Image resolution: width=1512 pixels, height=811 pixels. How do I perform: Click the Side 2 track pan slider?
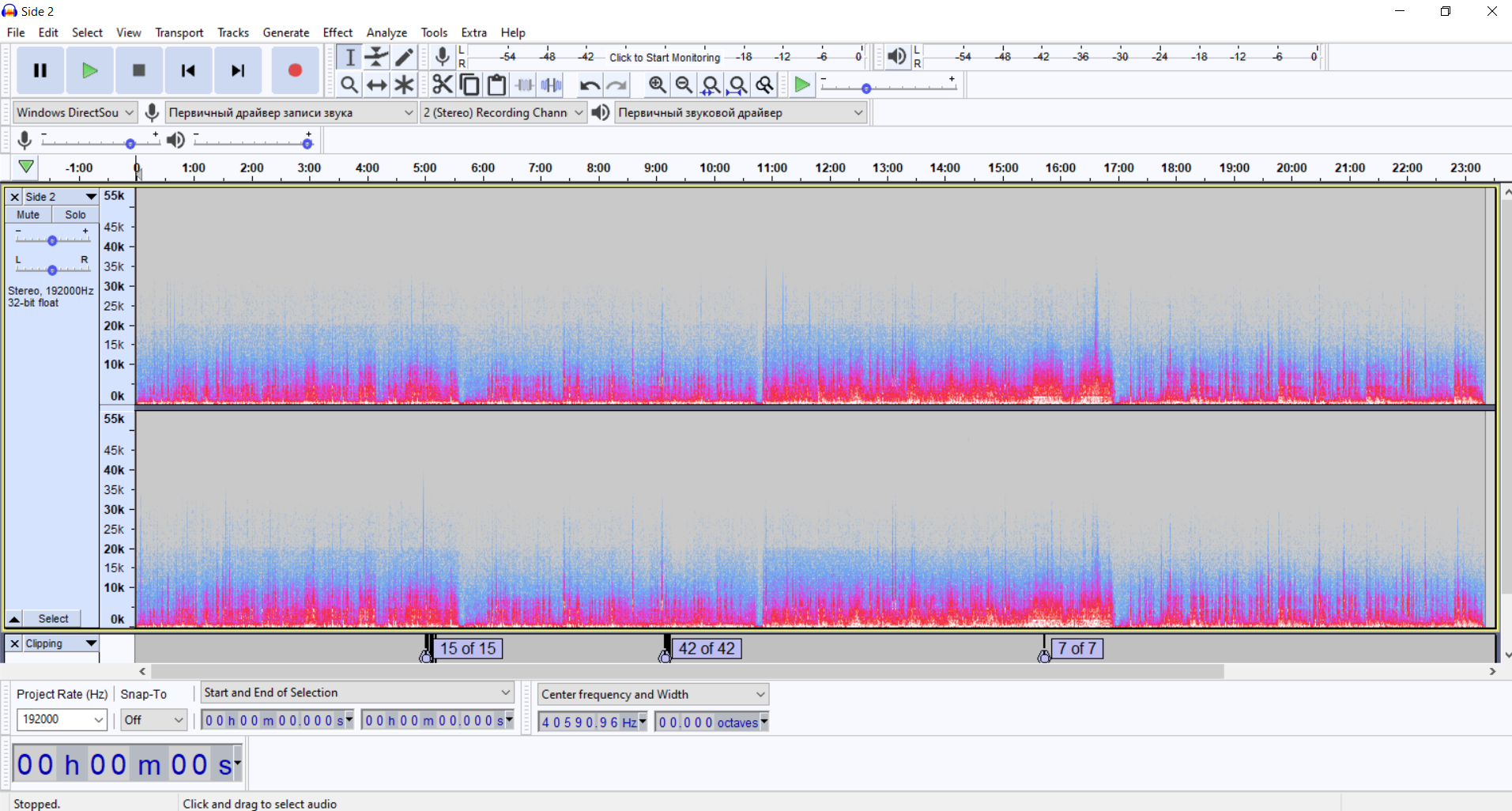pos(52,269)
